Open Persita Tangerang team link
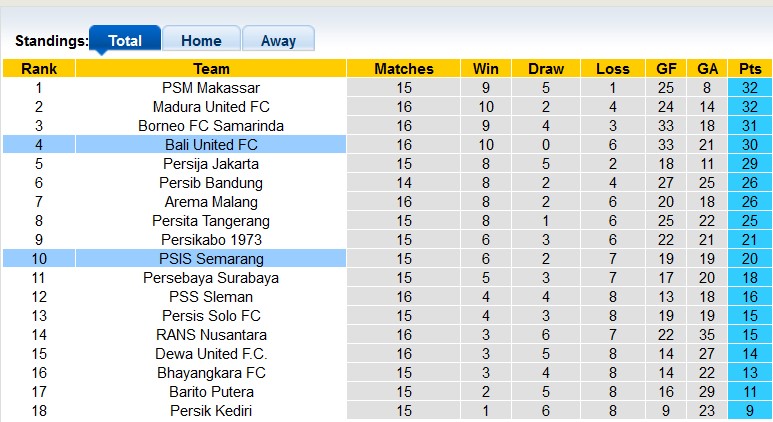The width and height of the screenshot is (773, 422). pos(211,221)
